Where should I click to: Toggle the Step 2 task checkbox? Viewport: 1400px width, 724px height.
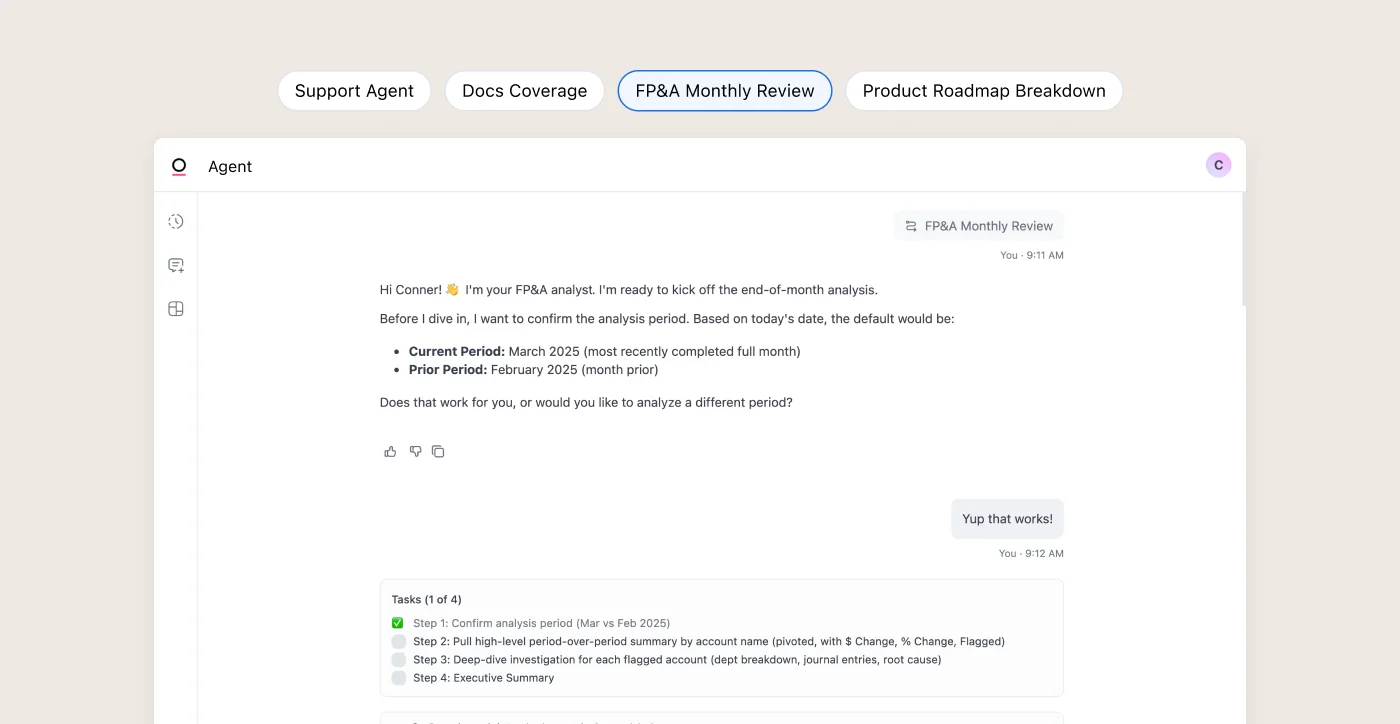(x=399, y=641)
